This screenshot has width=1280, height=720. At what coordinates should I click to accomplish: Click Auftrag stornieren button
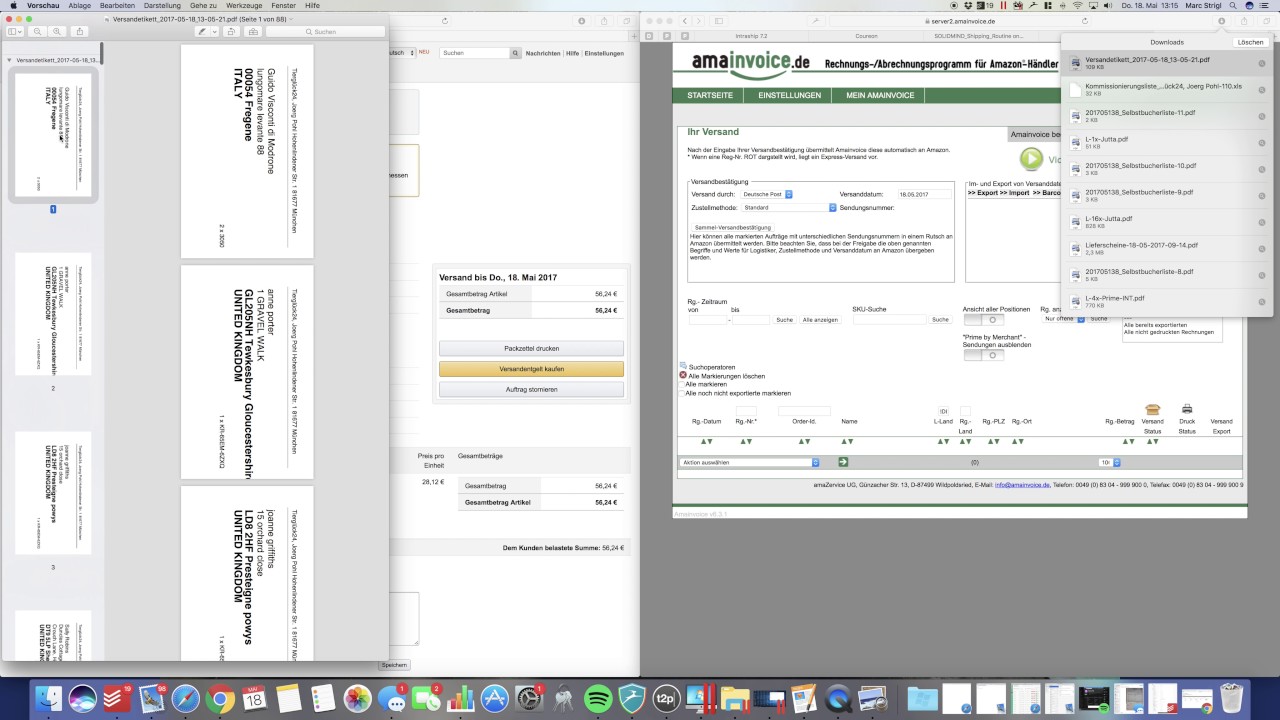(531, 389)
